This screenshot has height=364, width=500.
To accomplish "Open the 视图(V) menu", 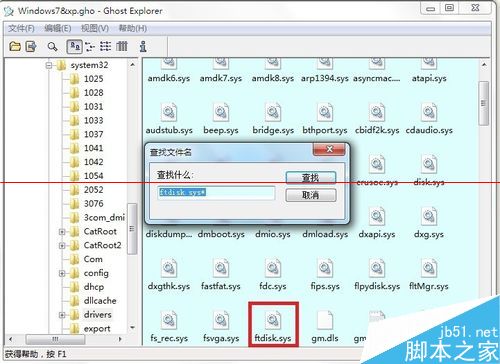I will (x=95, y=29).
